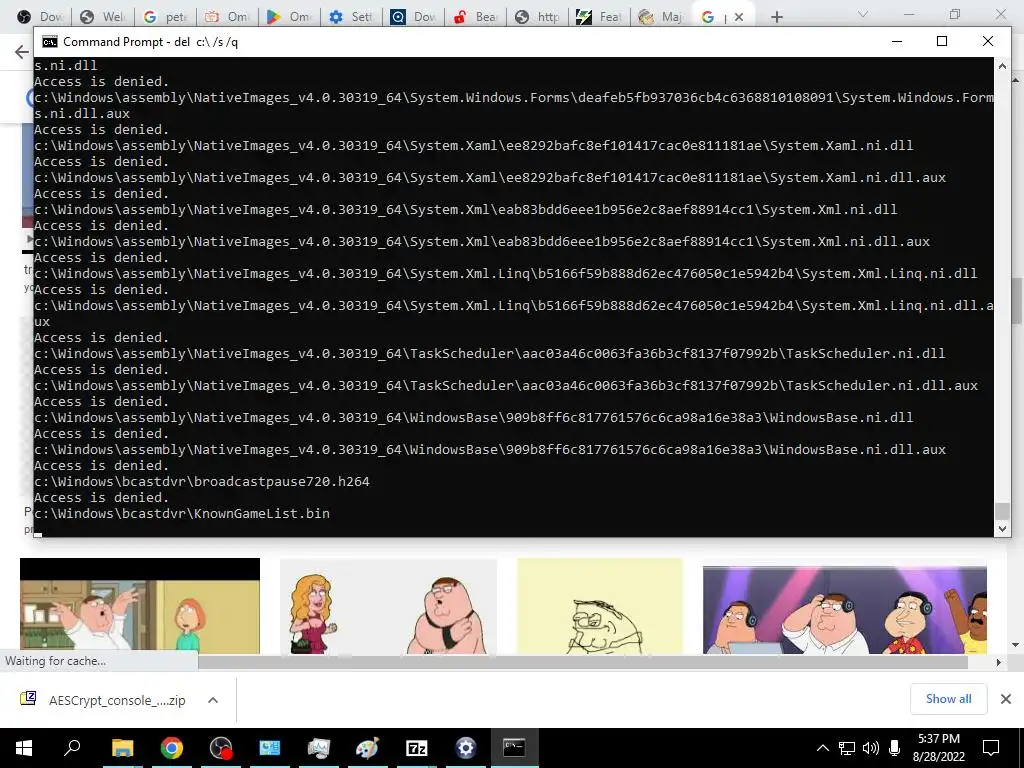Close the active Google tab
Screen dimensions: 1024x768
coord(739,17)
